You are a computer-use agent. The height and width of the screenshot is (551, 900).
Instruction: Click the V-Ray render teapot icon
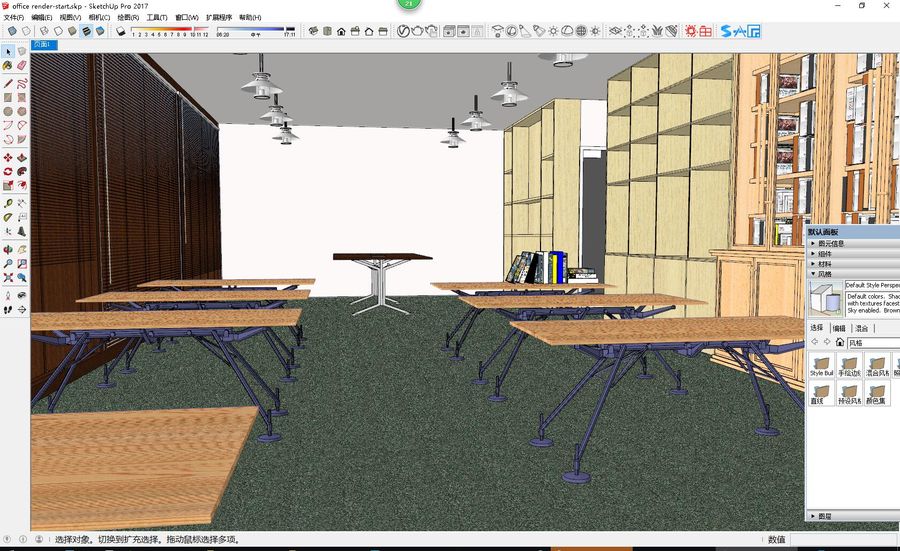pos(417,31)
